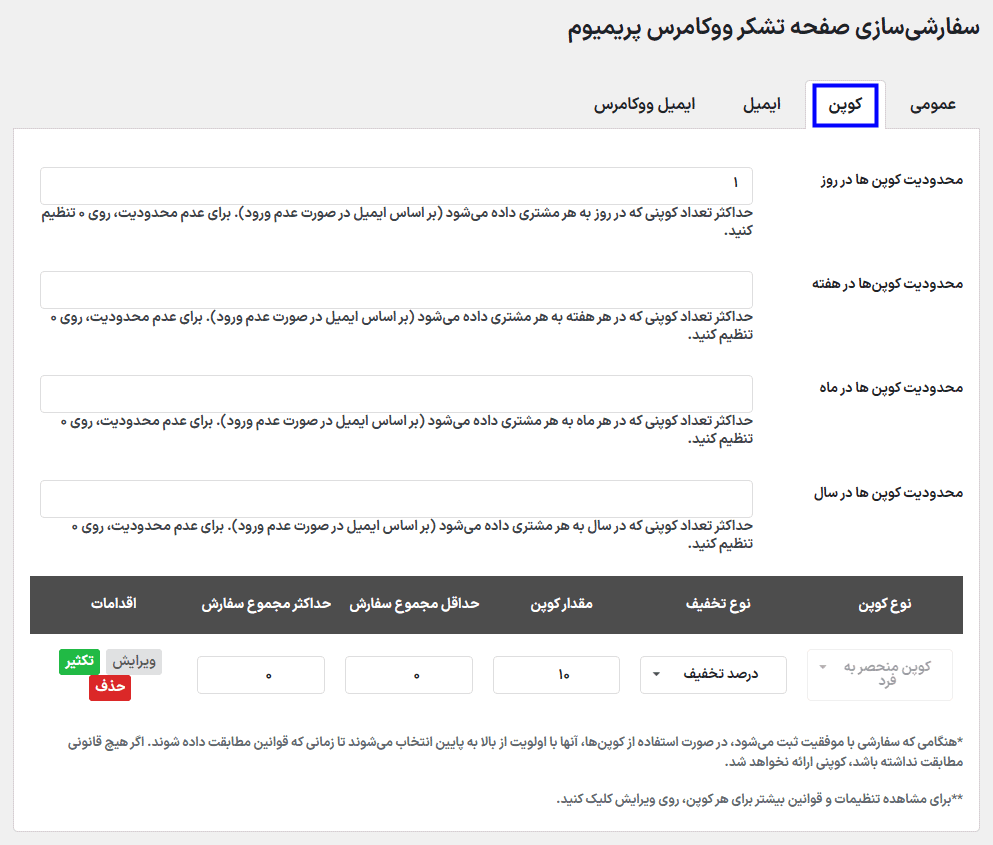Screen dimensions: 993x845
Task: Click the نوع کوپن column header
Action: click(885, 604)
